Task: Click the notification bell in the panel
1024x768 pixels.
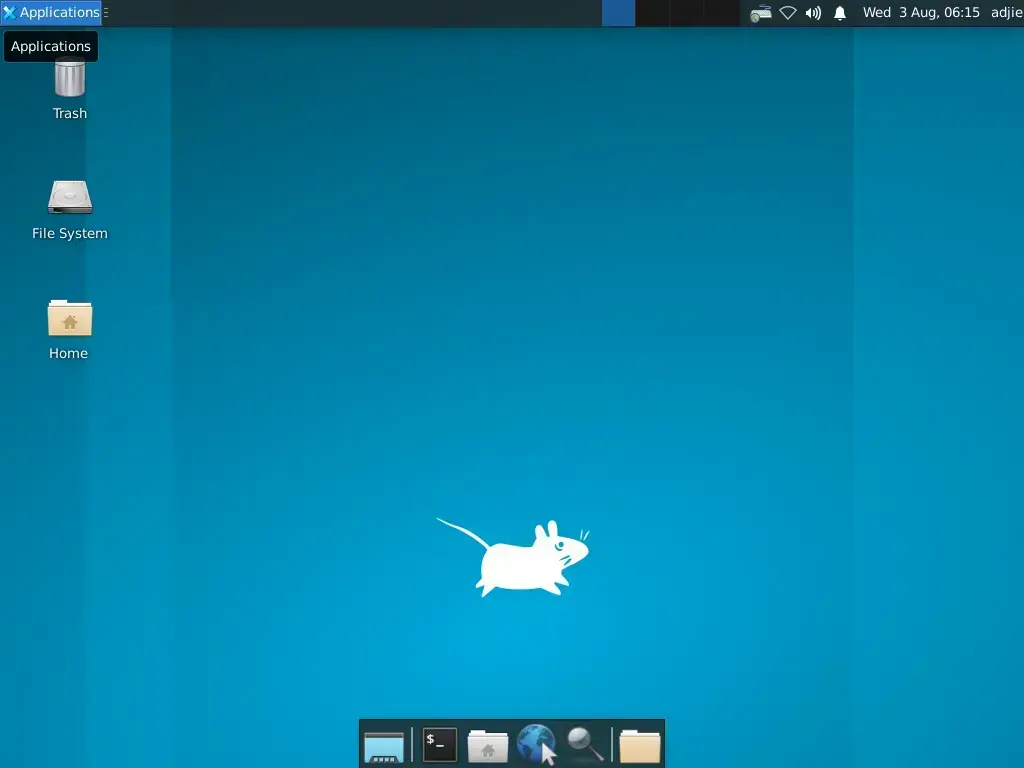Action: pyautogui.click(x=839, y=13)
